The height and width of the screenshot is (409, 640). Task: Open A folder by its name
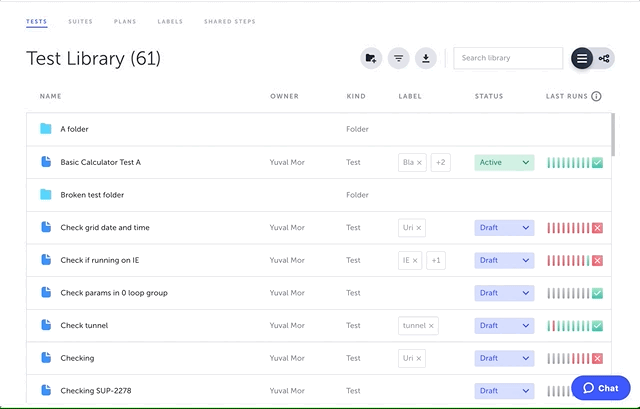coord(74,129)
